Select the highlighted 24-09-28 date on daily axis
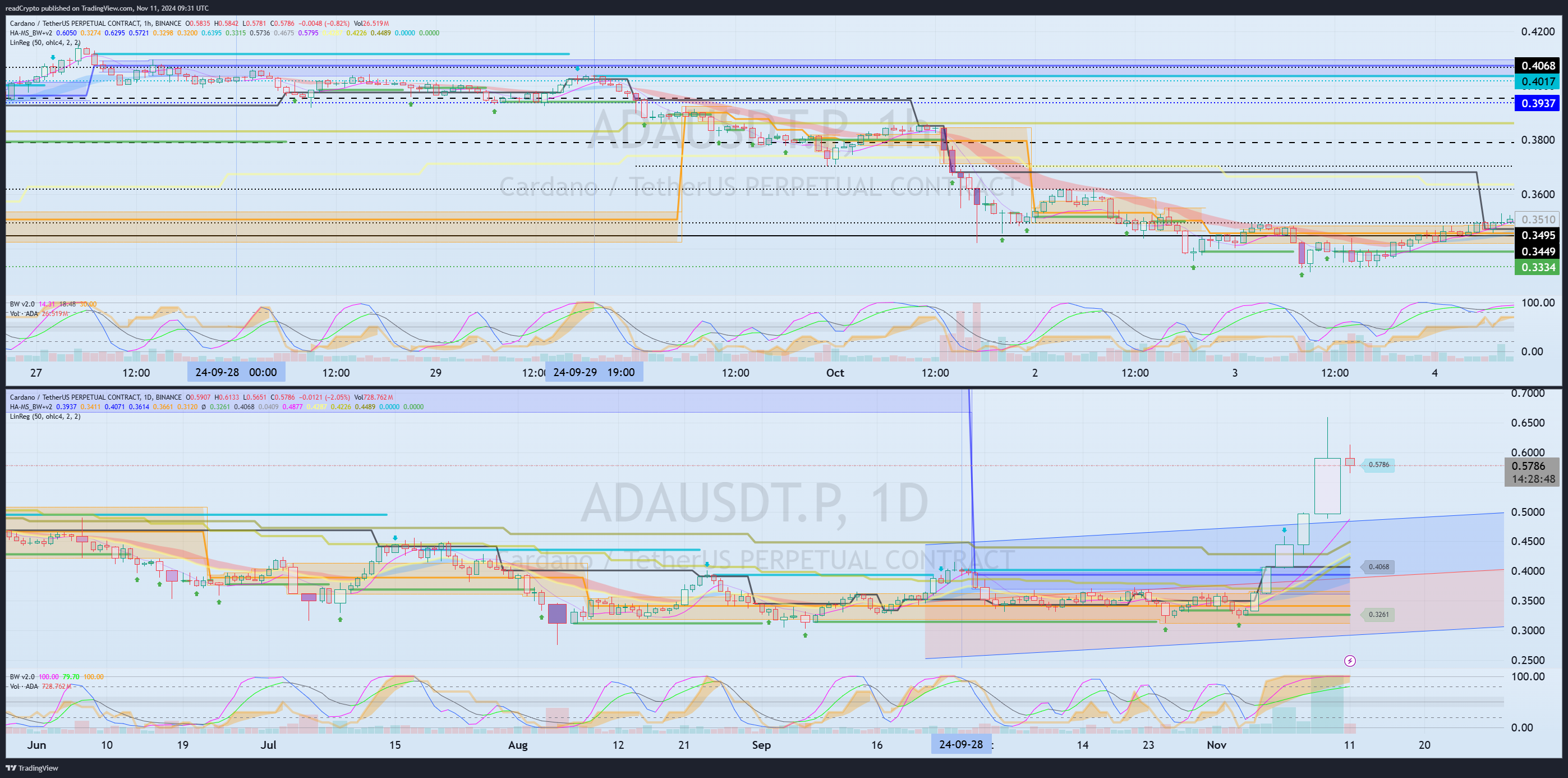Viewport: 1568px width, 778px height. coord(961,744)
